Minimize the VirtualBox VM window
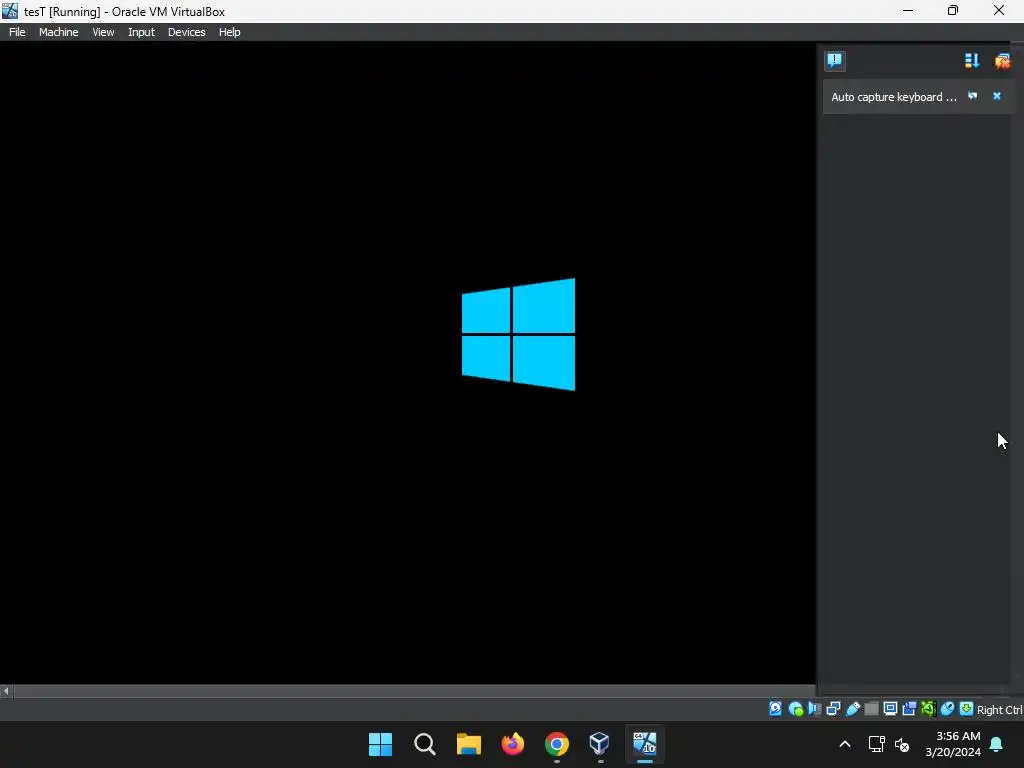Screen dimensions: 1024x768 (908, 10)
